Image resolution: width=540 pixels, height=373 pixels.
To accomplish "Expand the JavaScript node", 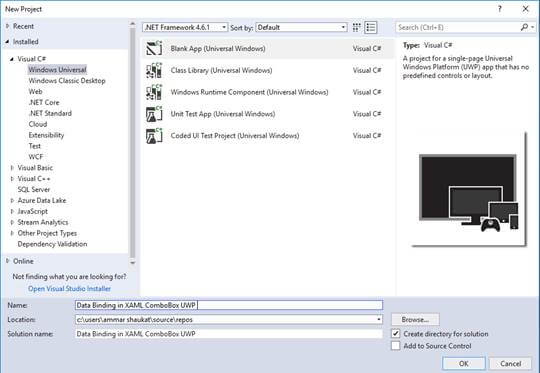I will click(x=12, y=211).
